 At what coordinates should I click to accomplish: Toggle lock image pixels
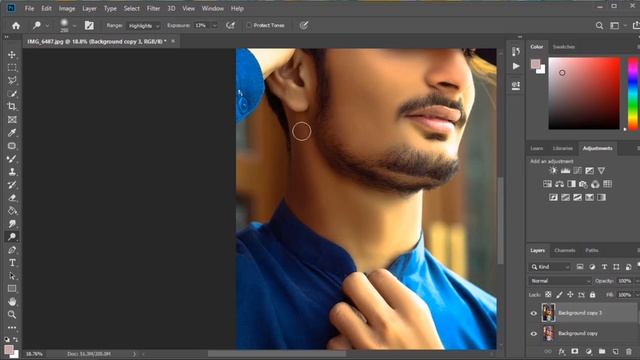559,294
